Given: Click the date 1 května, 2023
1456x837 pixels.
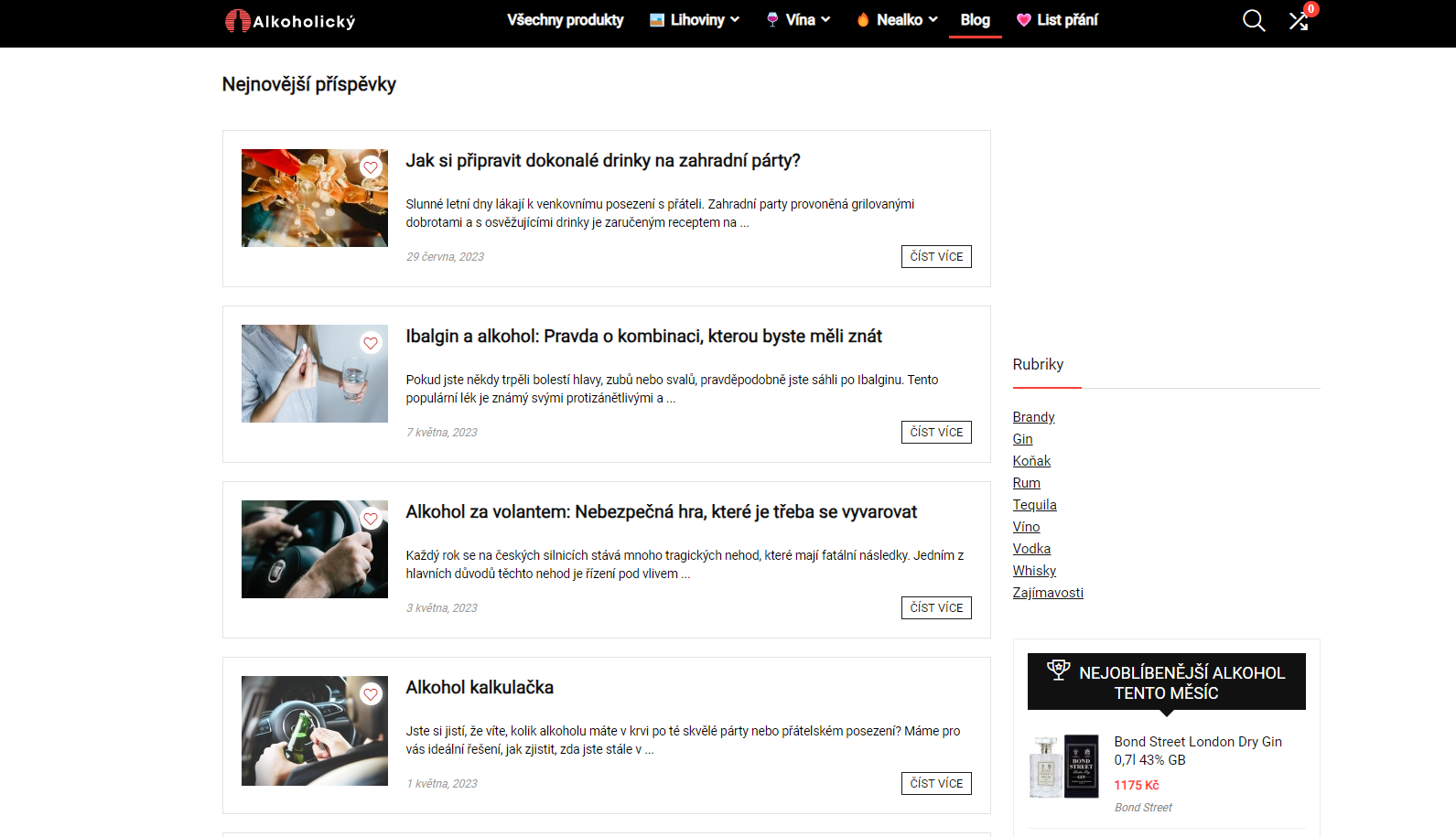Looking at the screenshot, I should click(x=442, y=784).
